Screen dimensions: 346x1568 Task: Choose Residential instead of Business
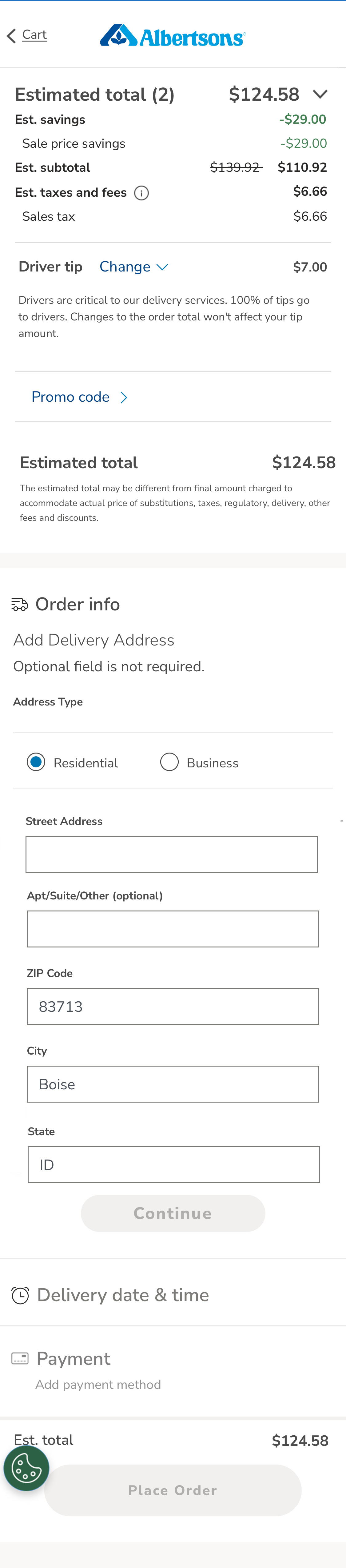35,762
